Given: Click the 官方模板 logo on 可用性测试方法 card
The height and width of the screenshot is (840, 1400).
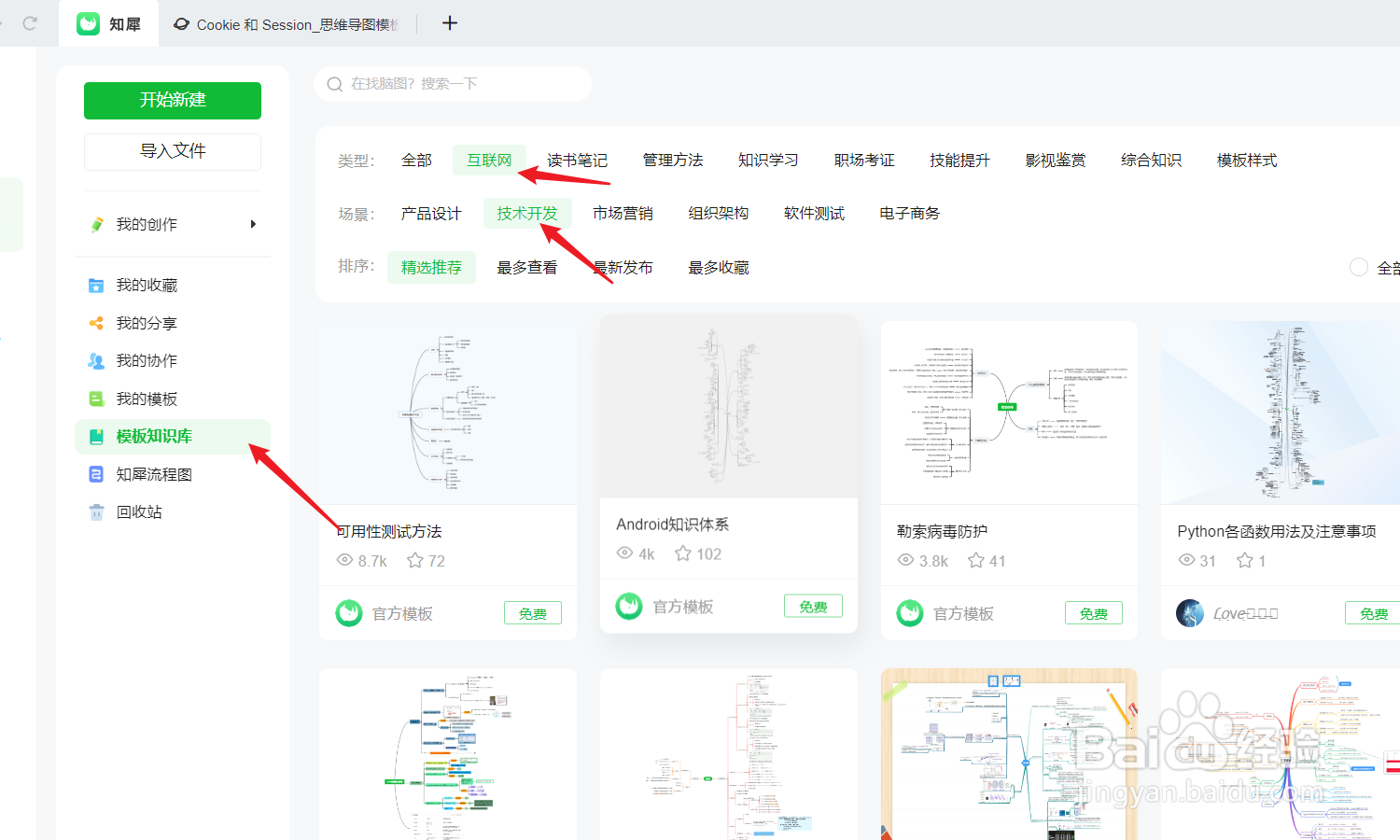Looking at the screenshot, I should [349, 613].
